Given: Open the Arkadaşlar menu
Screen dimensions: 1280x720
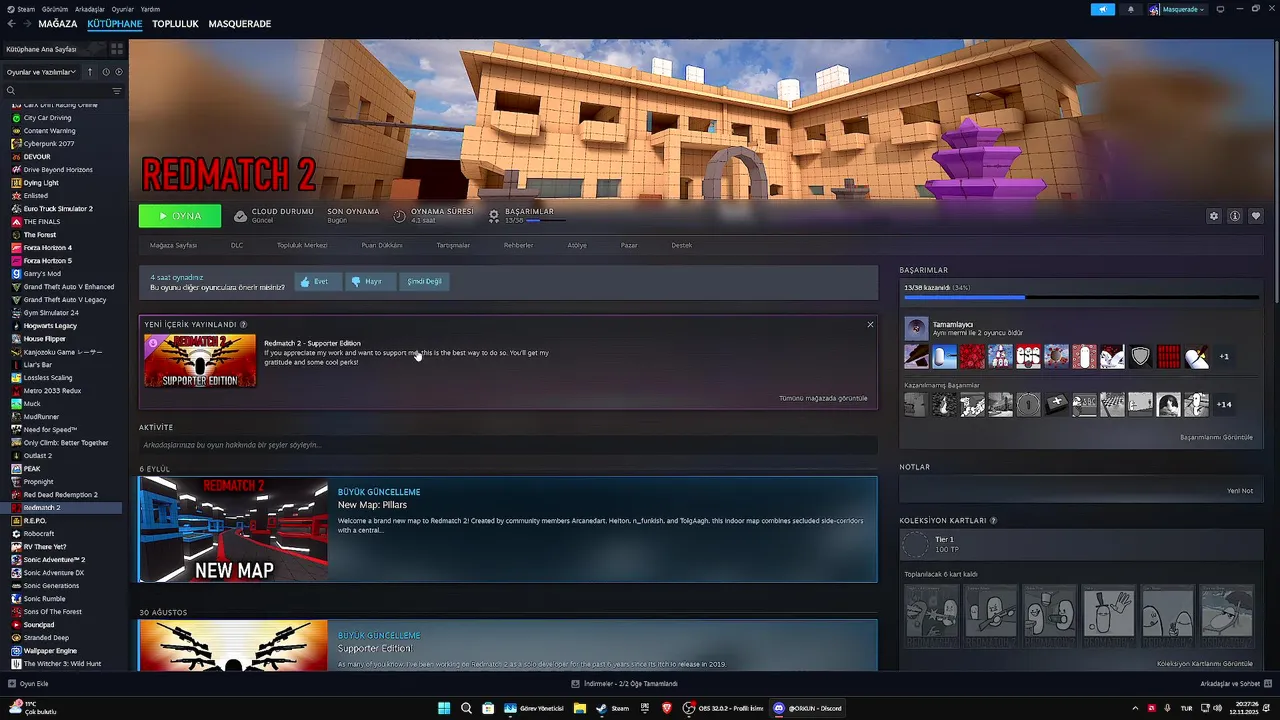Looking at the screenshot, I should point(90,9).
